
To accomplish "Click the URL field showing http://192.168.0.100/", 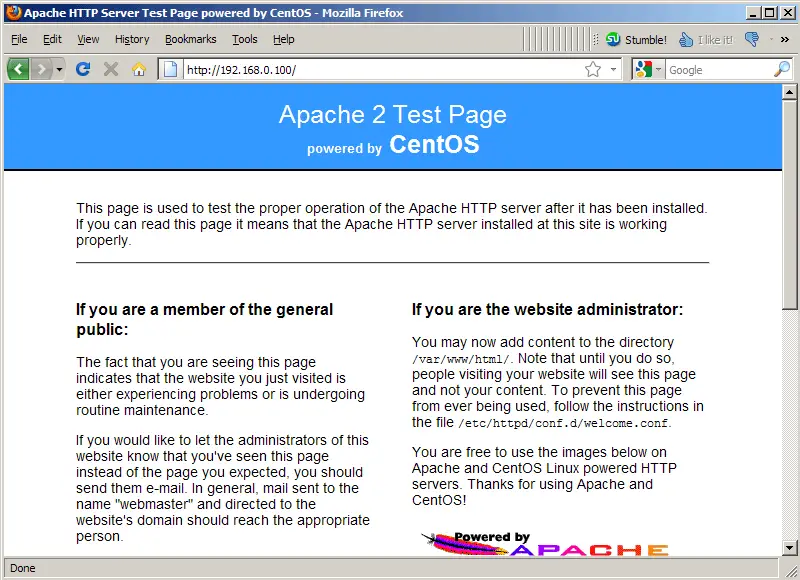I will point(383,69).
